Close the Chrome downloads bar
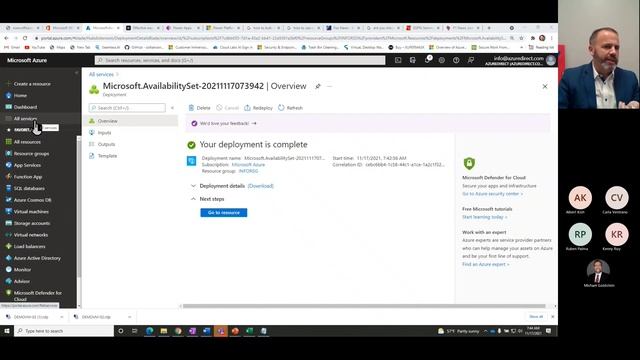The width and height of the screenshot is (640, 360). [553, 317]
